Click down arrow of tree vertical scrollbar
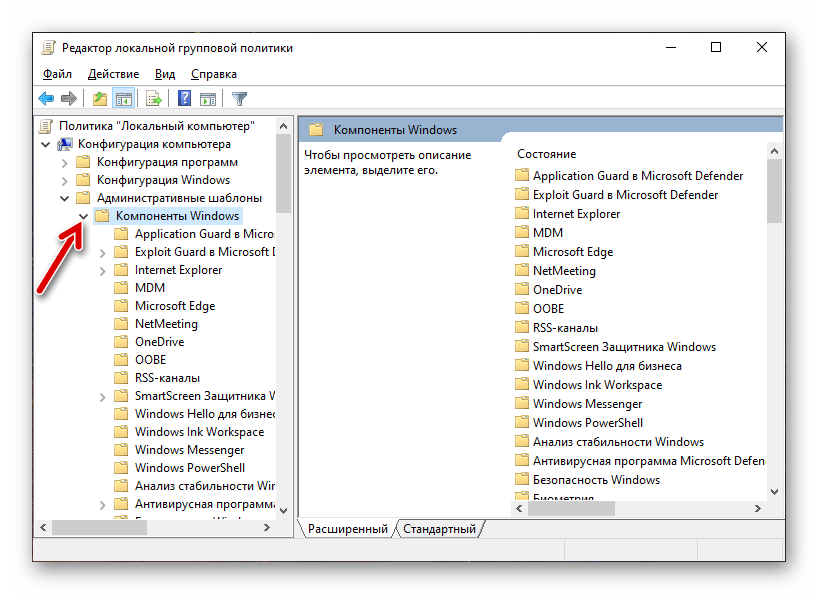This screenshot has width=818, height=594. click(x=283, y=511)
